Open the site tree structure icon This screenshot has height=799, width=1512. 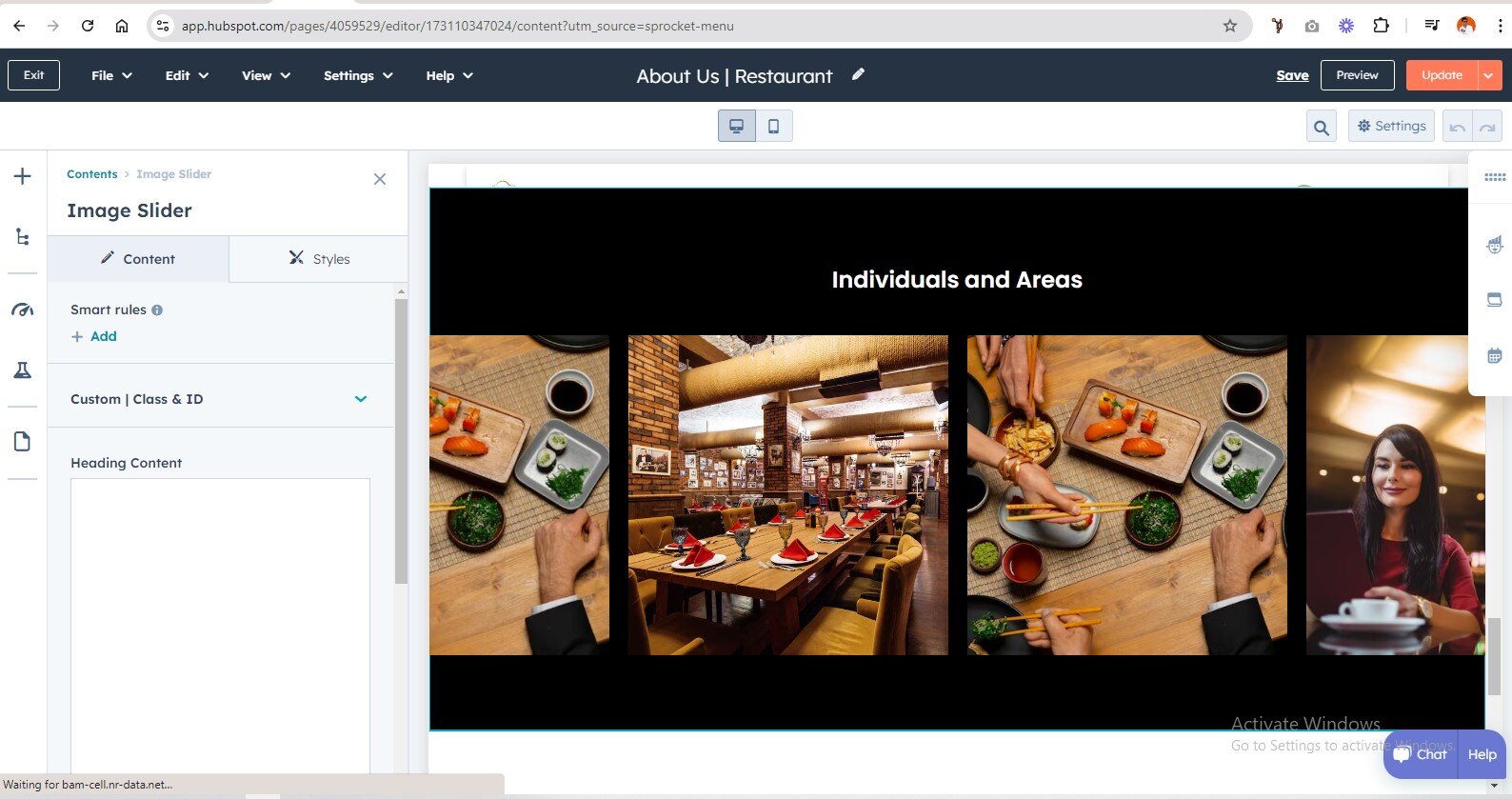(23, 237)
